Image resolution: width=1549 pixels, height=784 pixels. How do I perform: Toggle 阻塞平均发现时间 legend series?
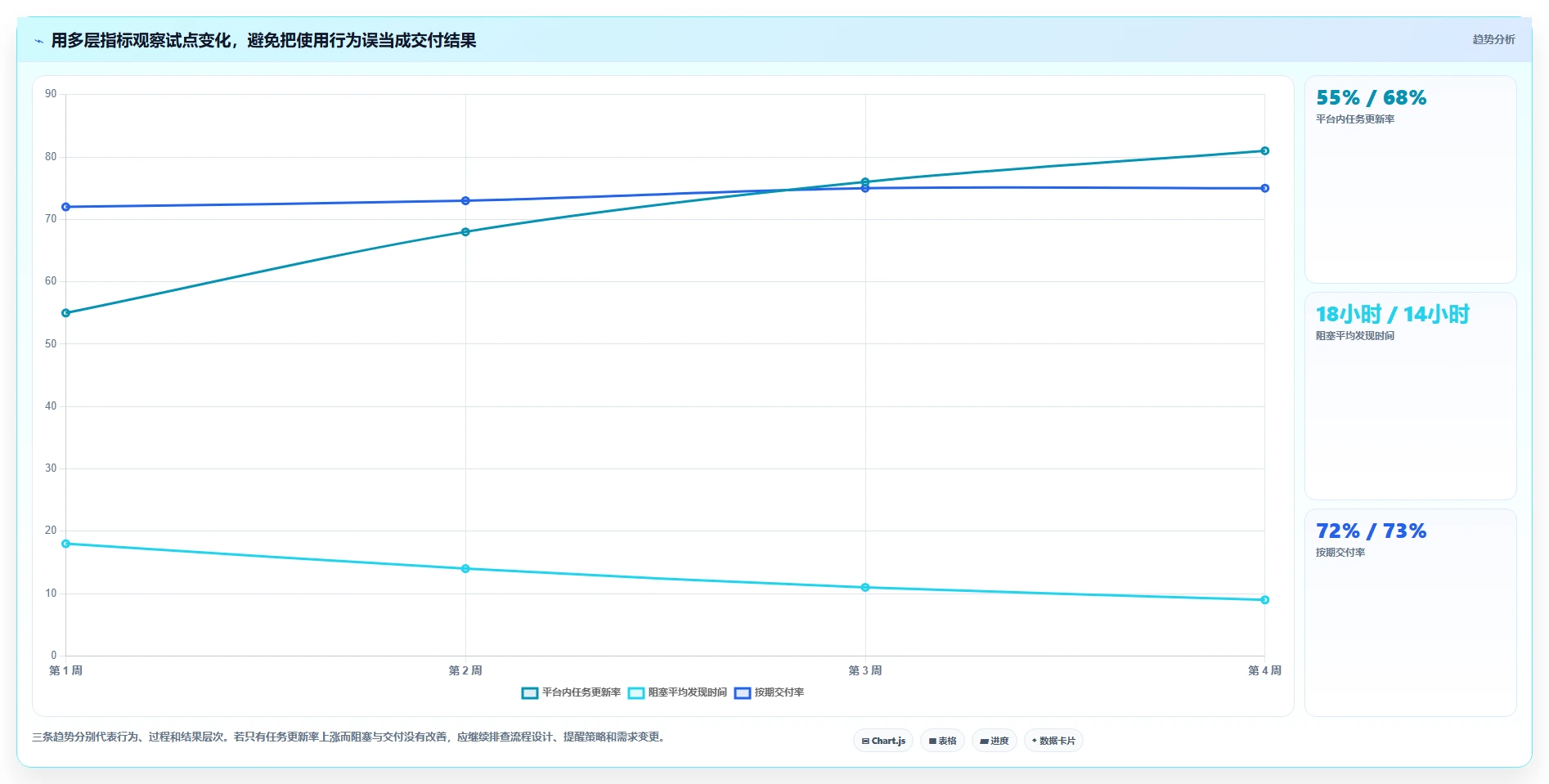(x=677, y=692)
